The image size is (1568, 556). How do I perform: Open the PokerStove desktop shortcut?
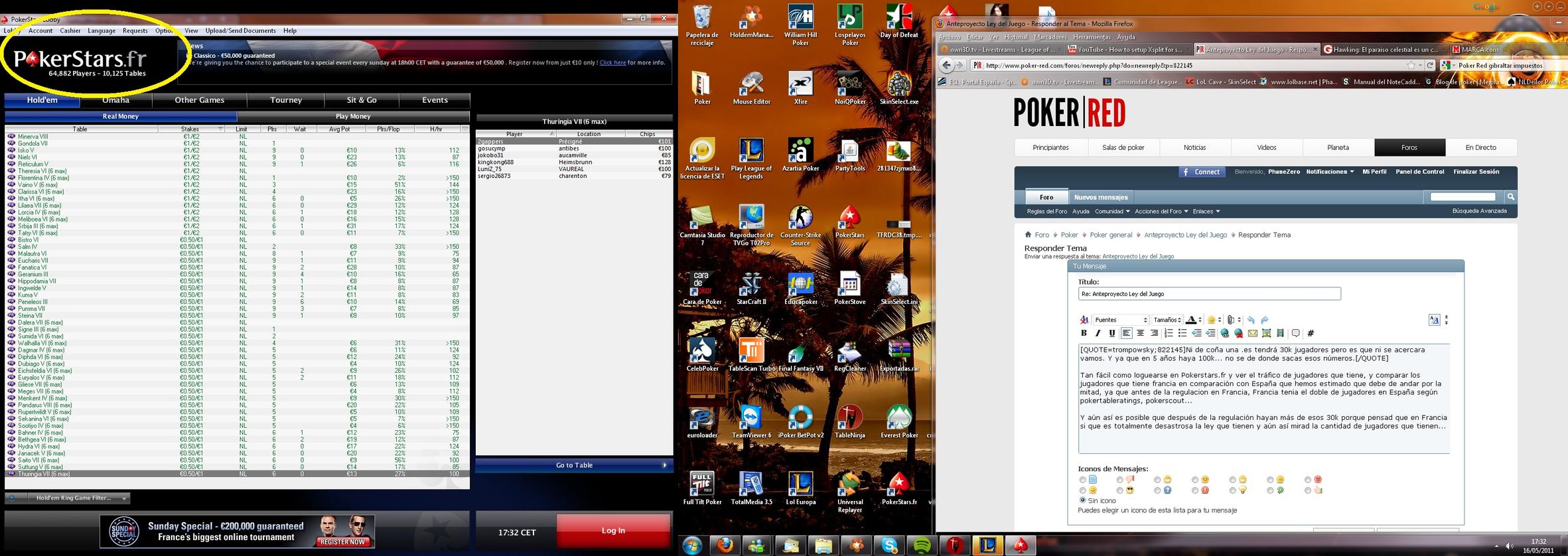[x=850, y=289]
